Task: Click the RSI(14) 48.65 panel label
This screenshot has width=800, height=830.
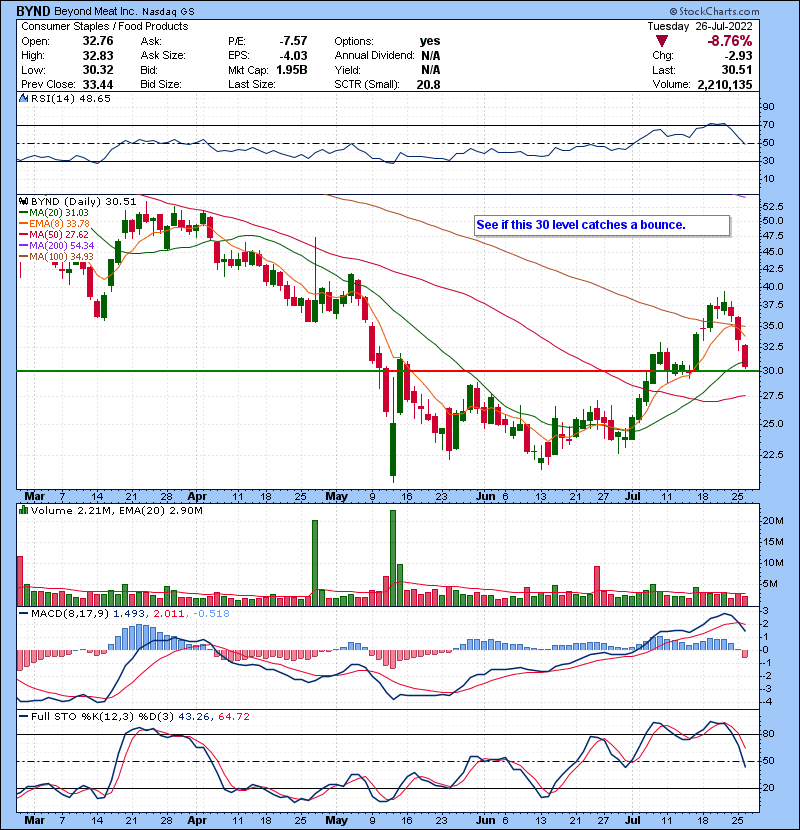Action: pyautogui.click(x=70, y=98)
